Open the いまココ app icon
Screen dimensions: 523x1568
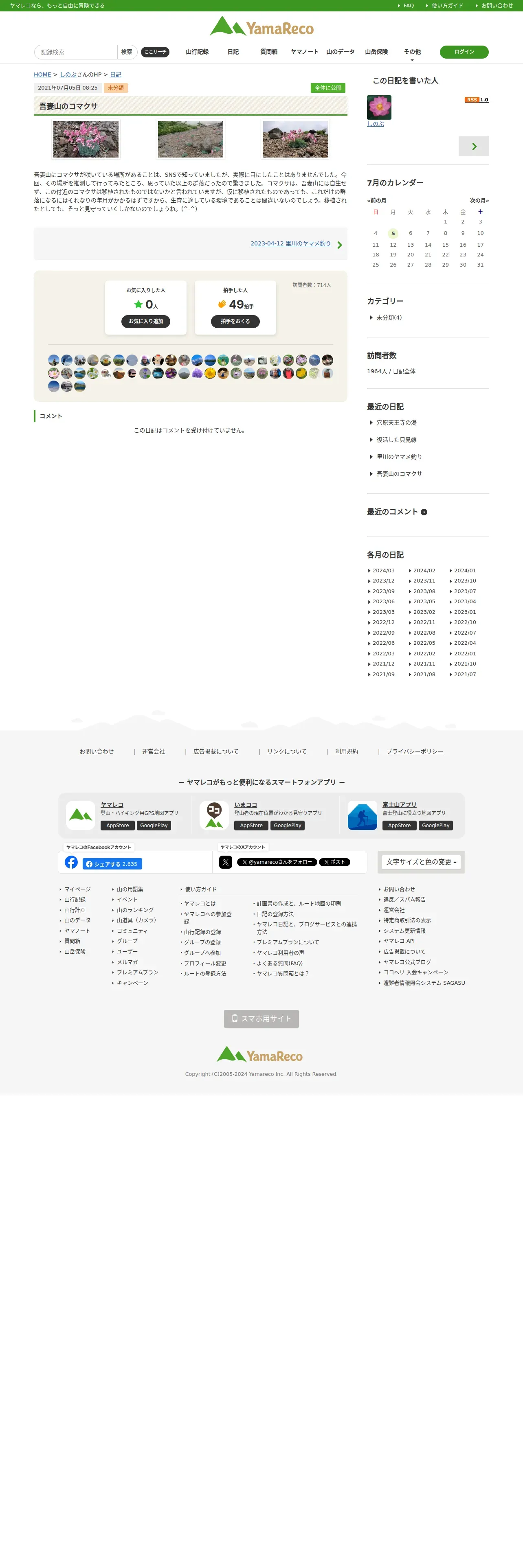pos(214,815)
